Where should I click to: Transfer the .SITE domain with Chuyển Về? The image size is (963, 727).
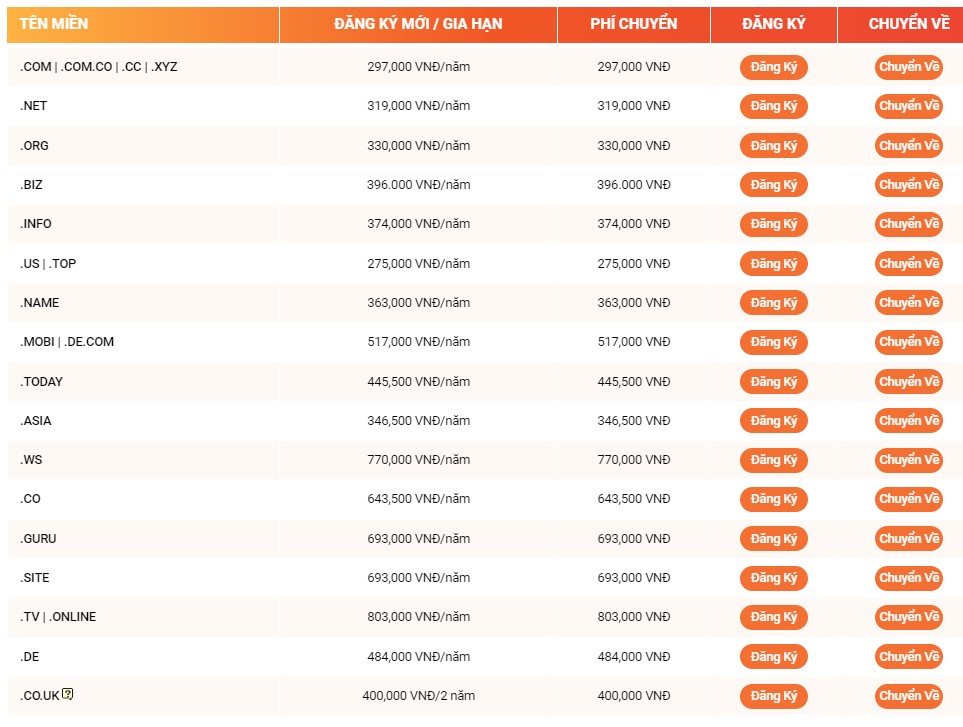[x=908, y=578]
